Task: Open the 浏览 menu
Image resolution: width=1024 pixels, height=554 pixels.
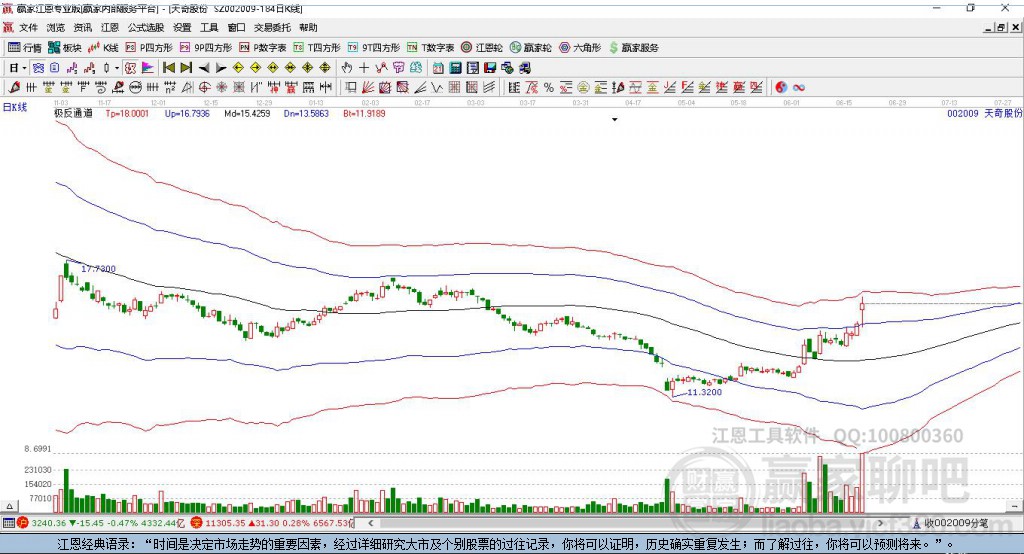Action: tap(56, 27)
